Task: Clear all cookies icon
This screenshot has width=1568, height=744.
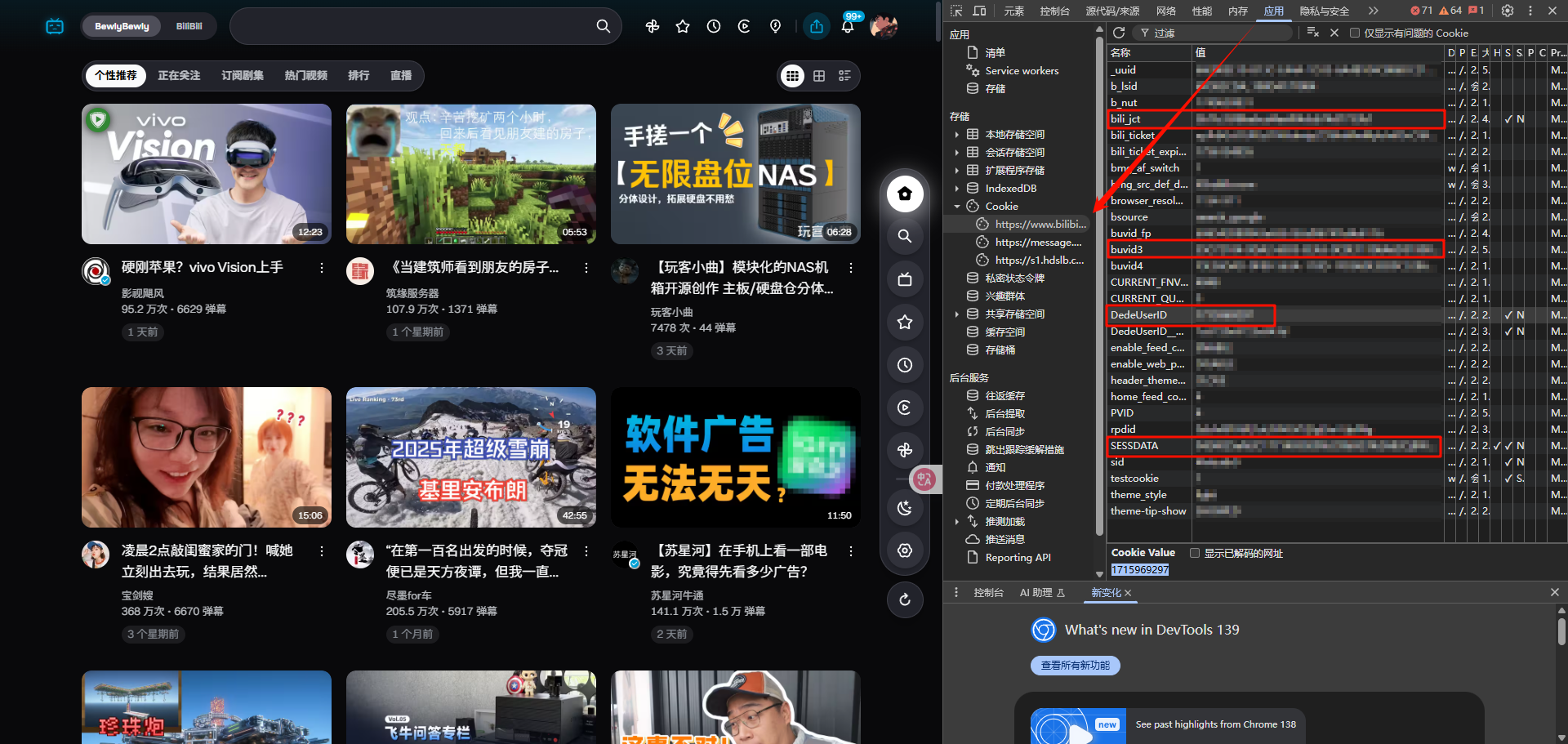Action: click(x=1312, y=33)
